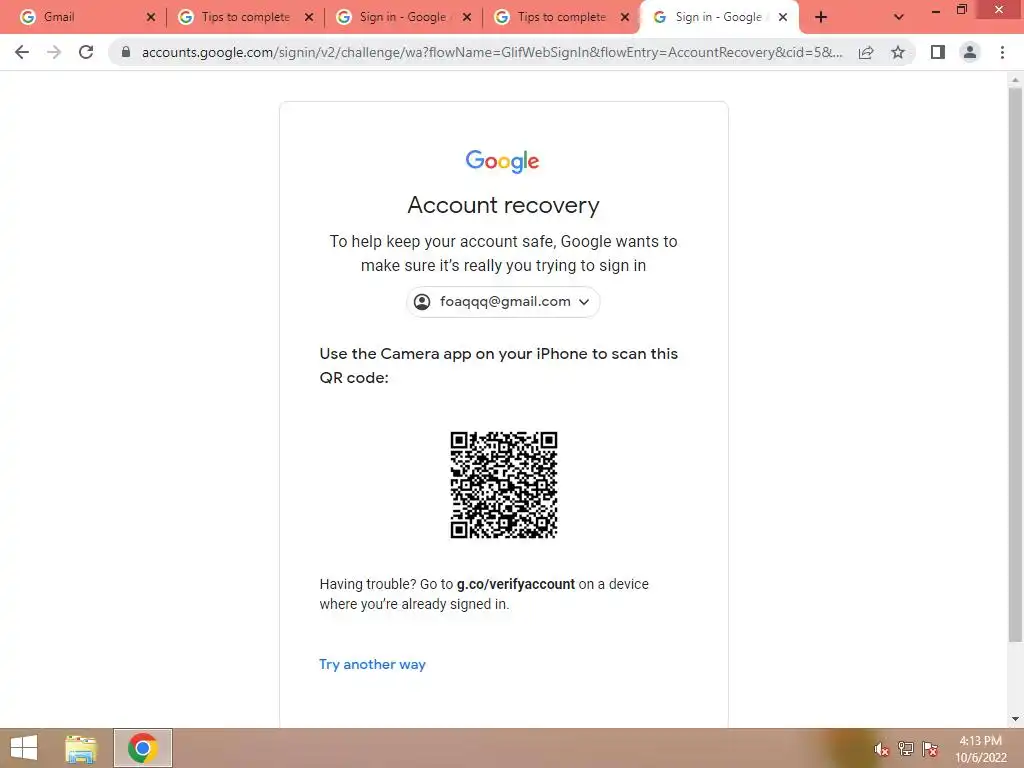Open the tab search dropdown
Viewport: 1024px width, 768px height.
point(899,17)
